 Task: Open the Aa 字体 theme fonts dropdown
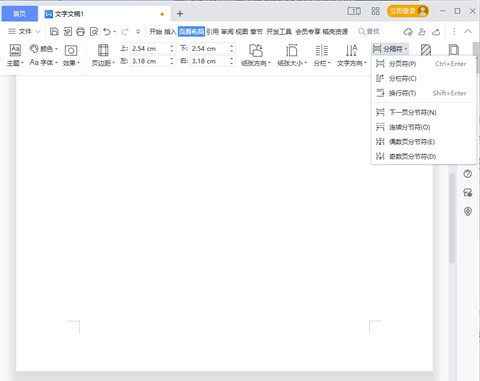pos(44,62)
